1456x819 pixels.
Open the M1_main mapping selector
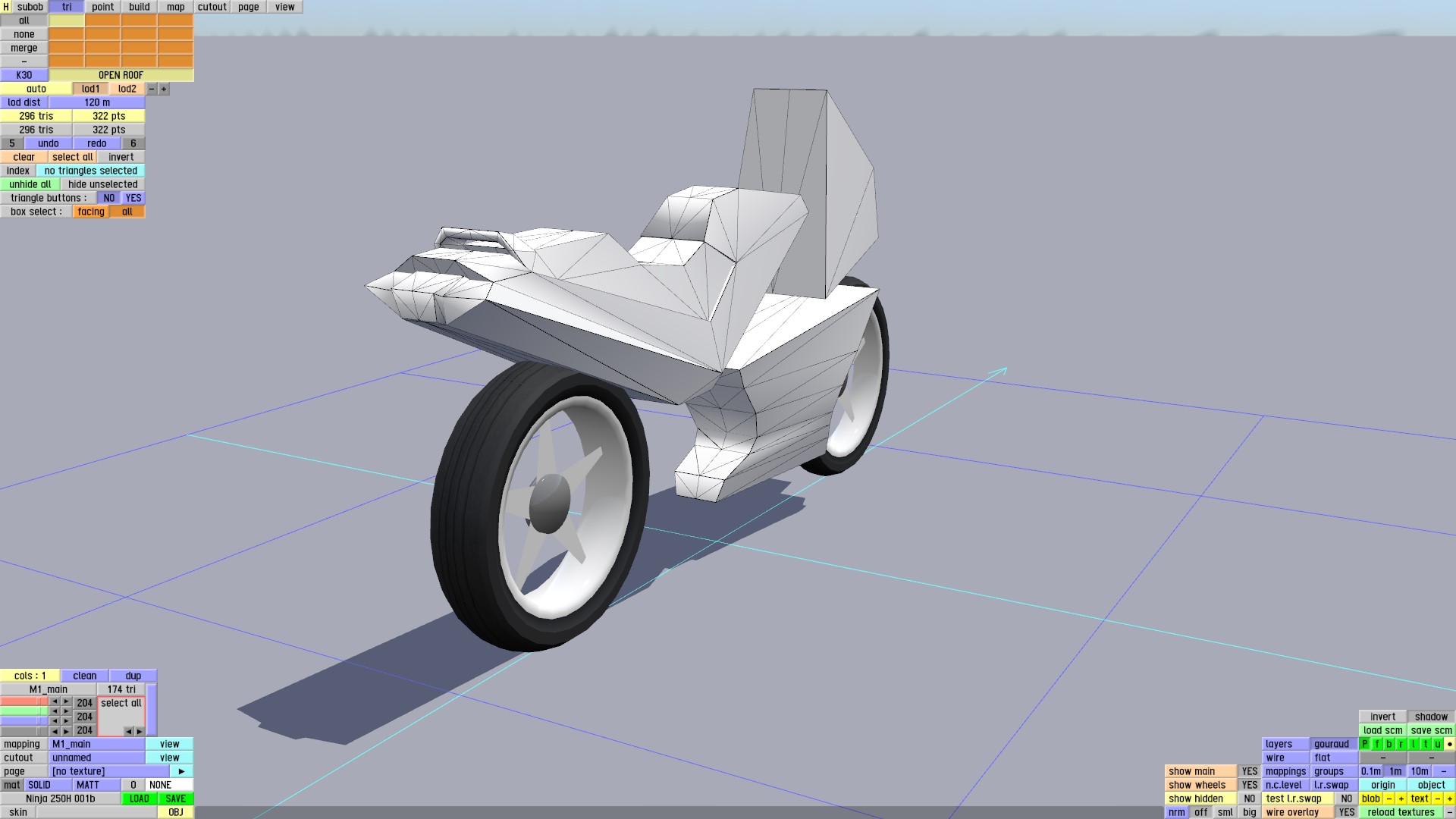coord(97,744)
